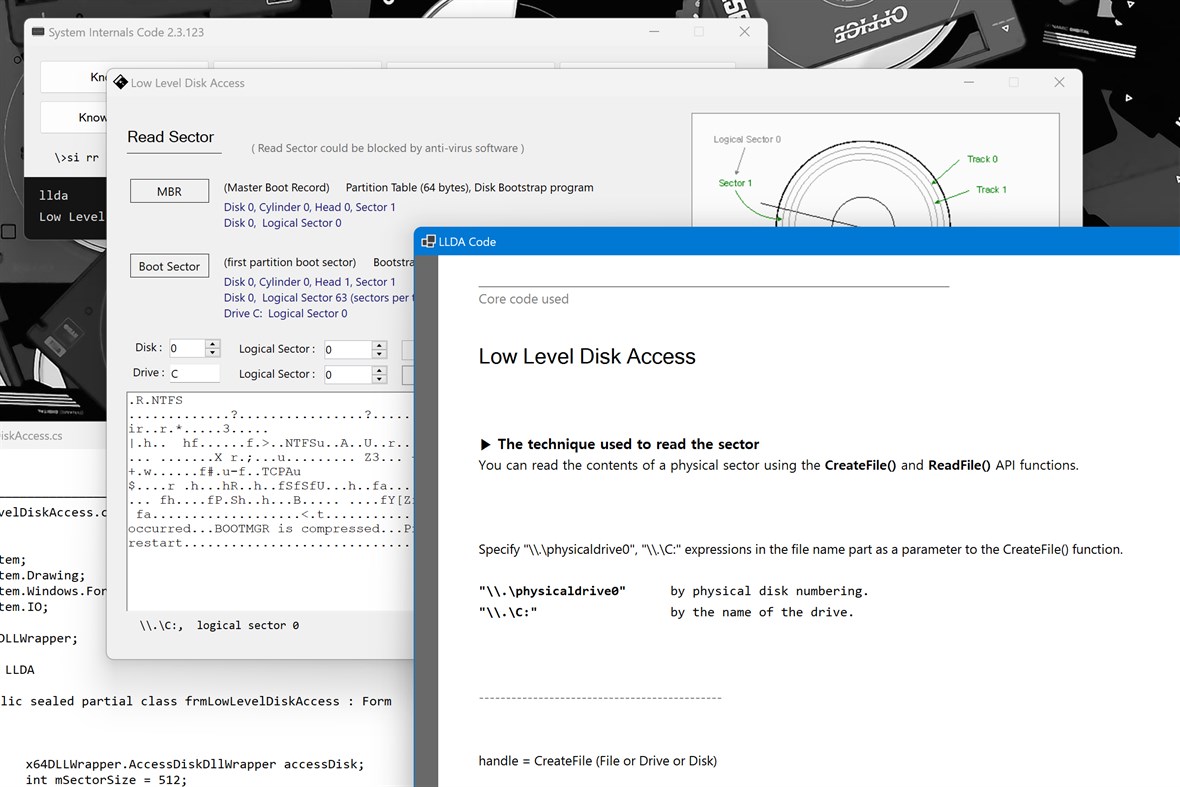This screenshot has width=1180, height=787.
Task: Expand the technique section via its triangle marker
Action: click(x=485, y=444)
